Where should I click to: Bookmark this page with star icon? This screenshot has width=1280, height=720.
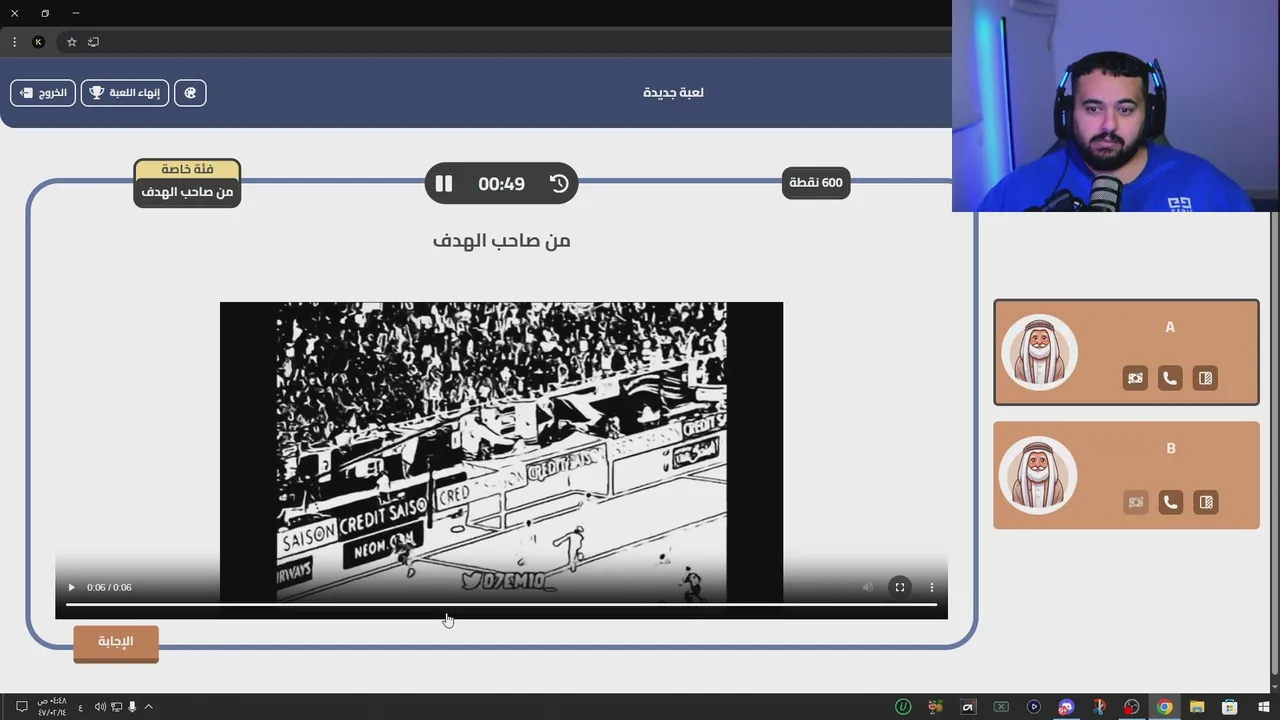point(71,42)
